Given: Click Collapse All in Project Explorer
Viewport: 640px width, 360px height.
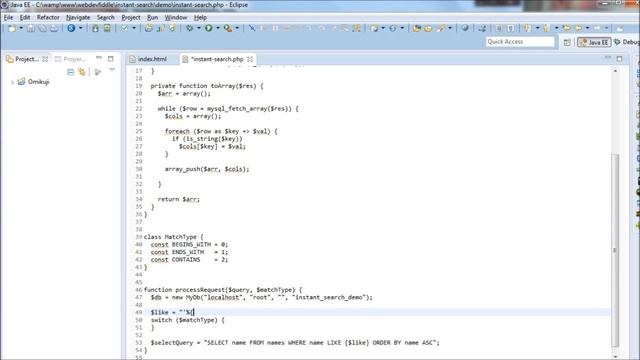Looking at the screenshot, I should (x=71, y=72).
